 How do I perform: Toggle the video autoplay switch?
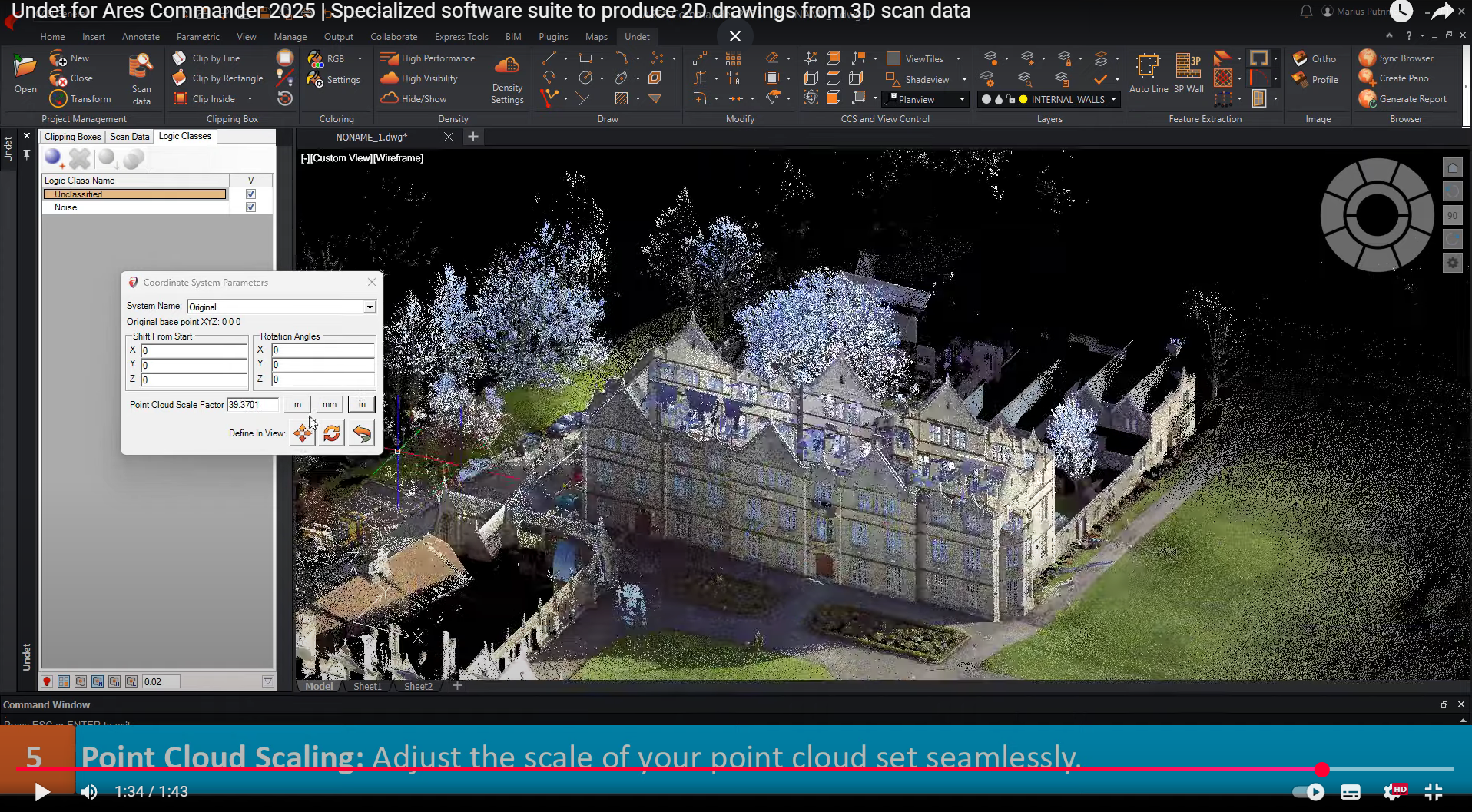click(1309, 791)
